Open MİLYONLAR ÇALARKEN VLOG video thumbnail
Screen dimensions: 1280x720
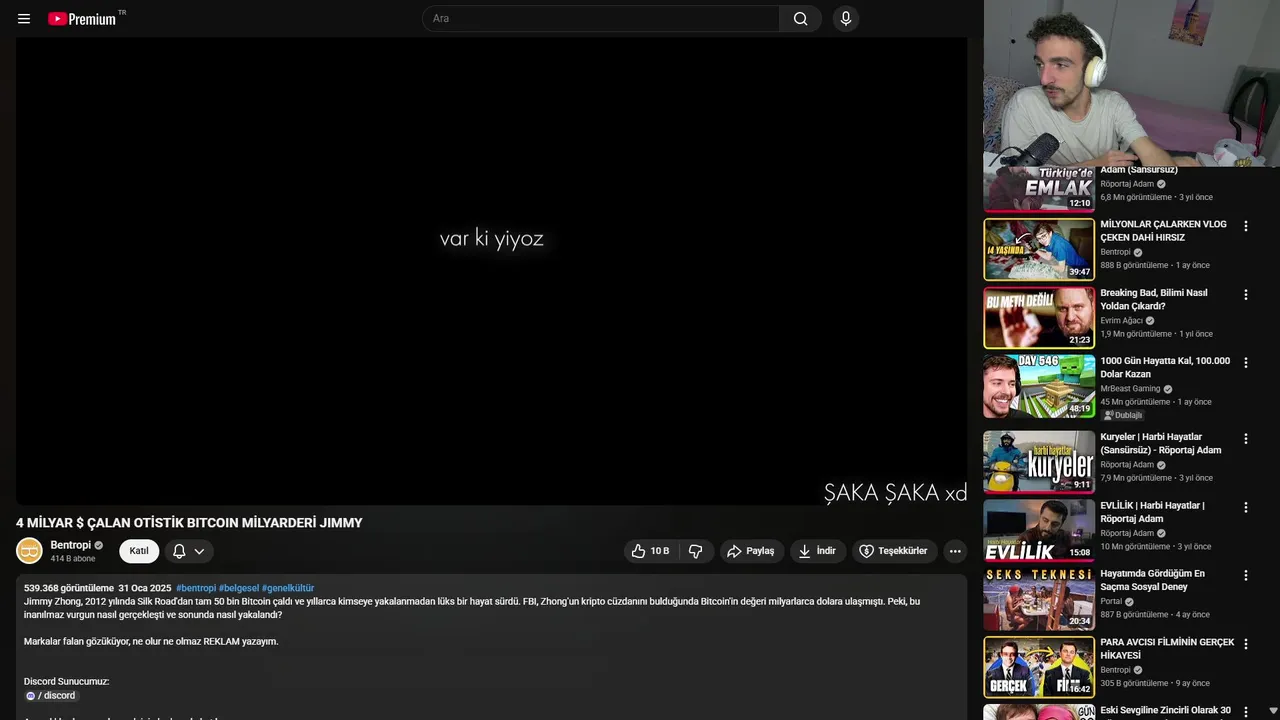(1039, 250)
